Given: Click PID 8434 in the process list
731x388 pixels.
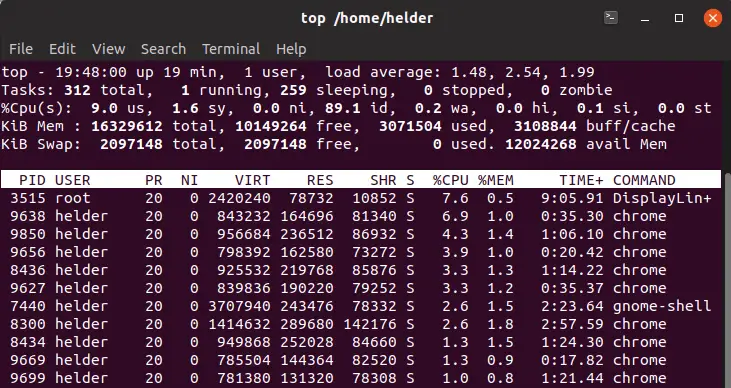Looking at the screenshot, I should [x=28, y=342].
